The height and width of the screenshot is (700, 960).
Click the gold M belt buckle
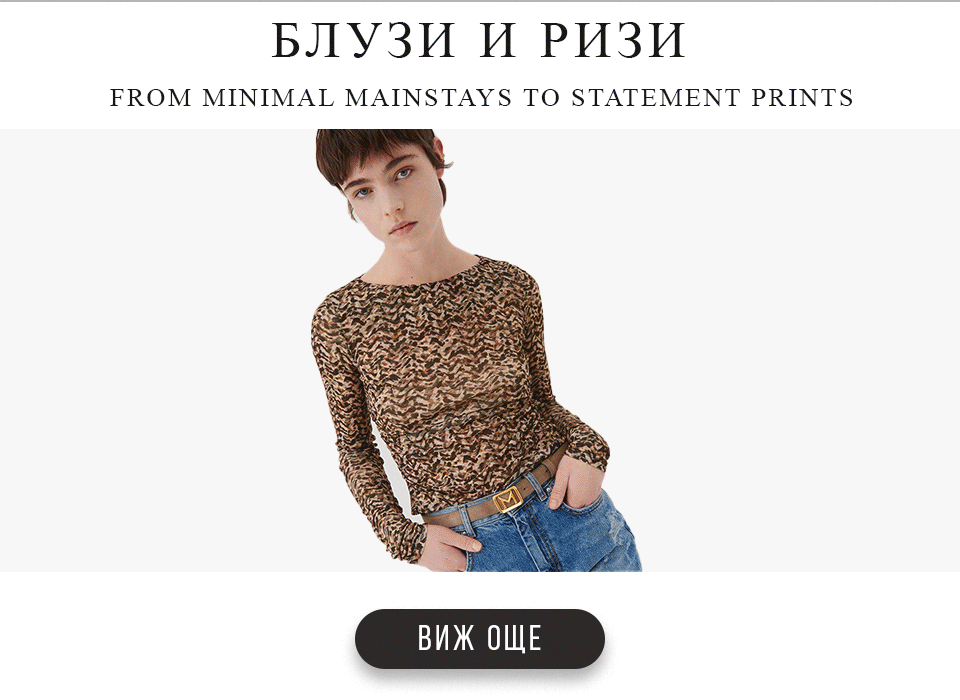508,500
